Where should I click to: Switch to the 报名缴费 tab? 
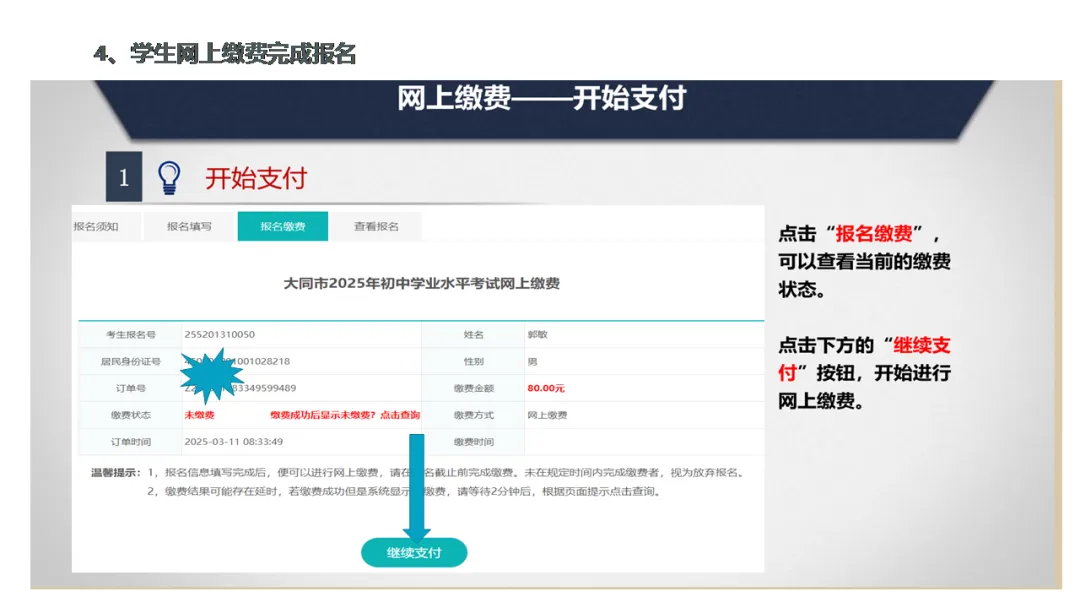click(x=282, y=227)
